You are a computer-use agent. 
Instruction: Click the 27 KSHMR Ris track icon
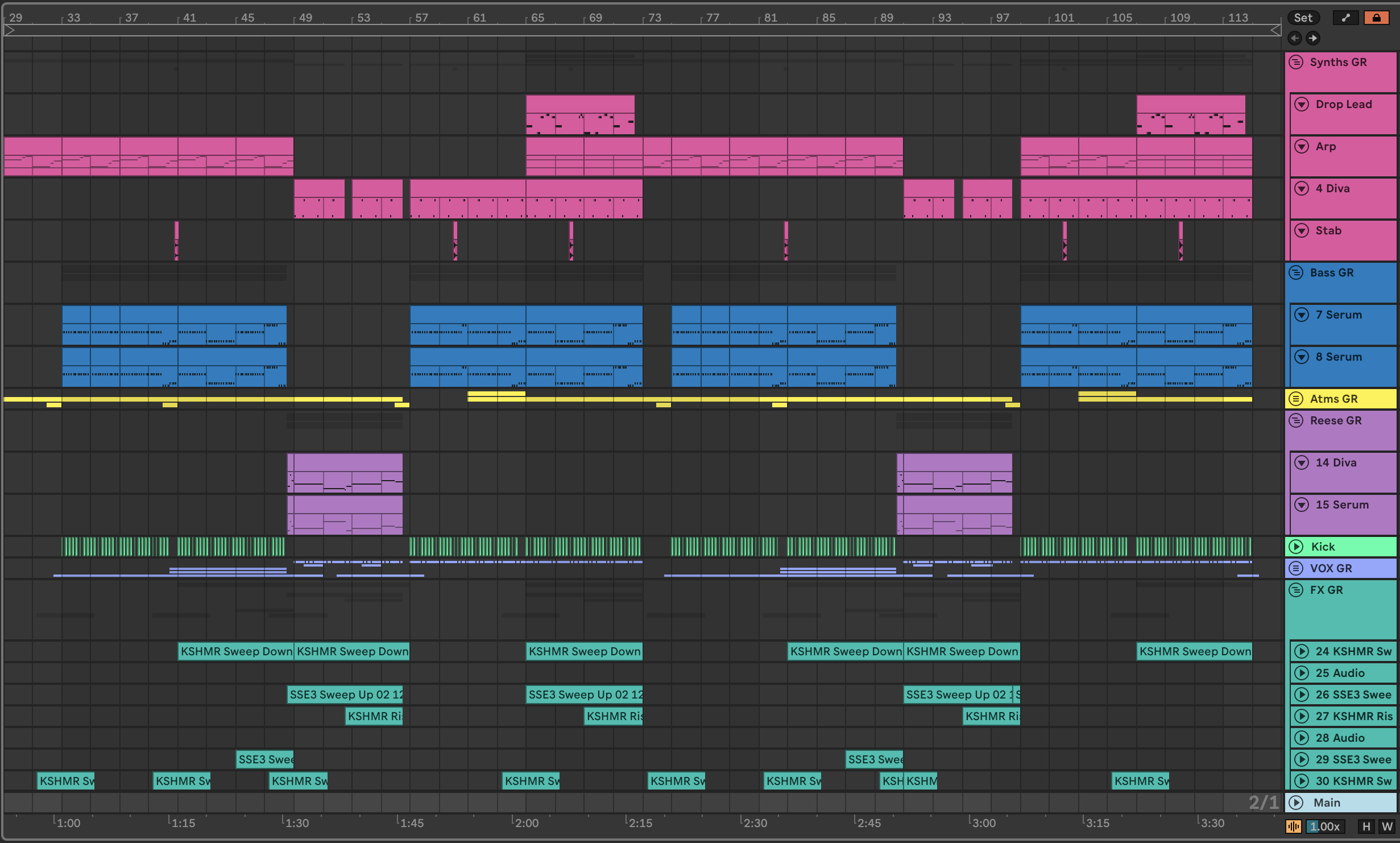[1300, 716]
